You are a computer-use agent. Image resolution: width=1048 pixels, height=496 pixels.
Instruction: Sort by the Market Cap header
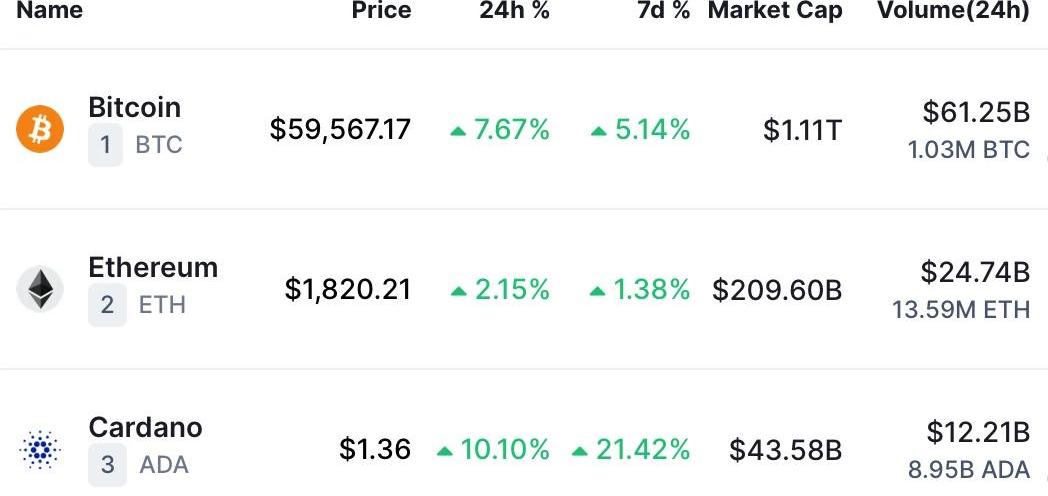pyautogui.click(x=775, y=11)
